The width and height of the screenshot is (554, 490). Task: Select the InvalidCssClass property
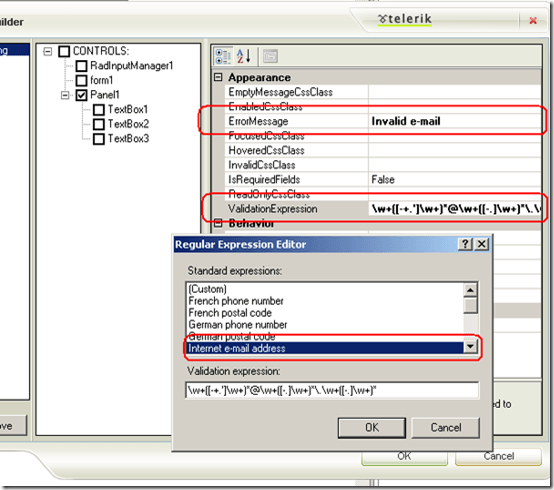tap(262, 165)
